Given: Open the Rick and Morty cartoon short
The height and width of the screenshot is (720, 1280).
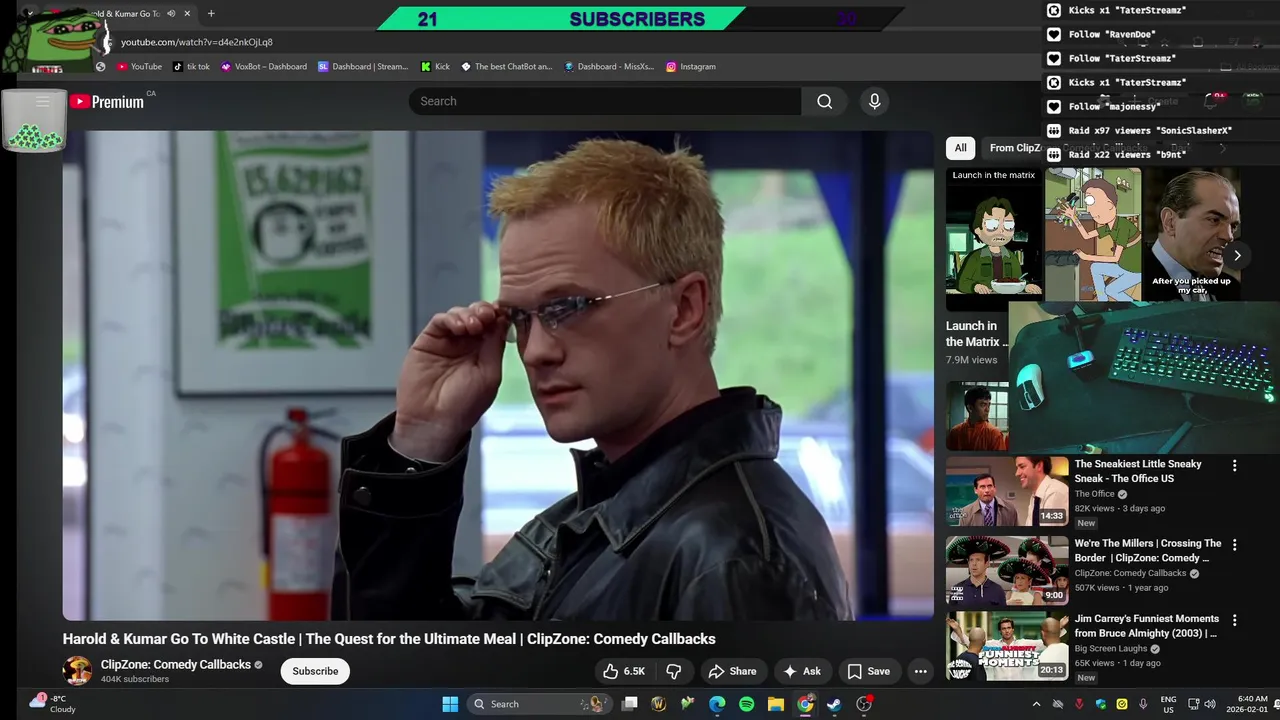Looking at the screenshot, I should pyautogui.click(x=1093, y=234).
